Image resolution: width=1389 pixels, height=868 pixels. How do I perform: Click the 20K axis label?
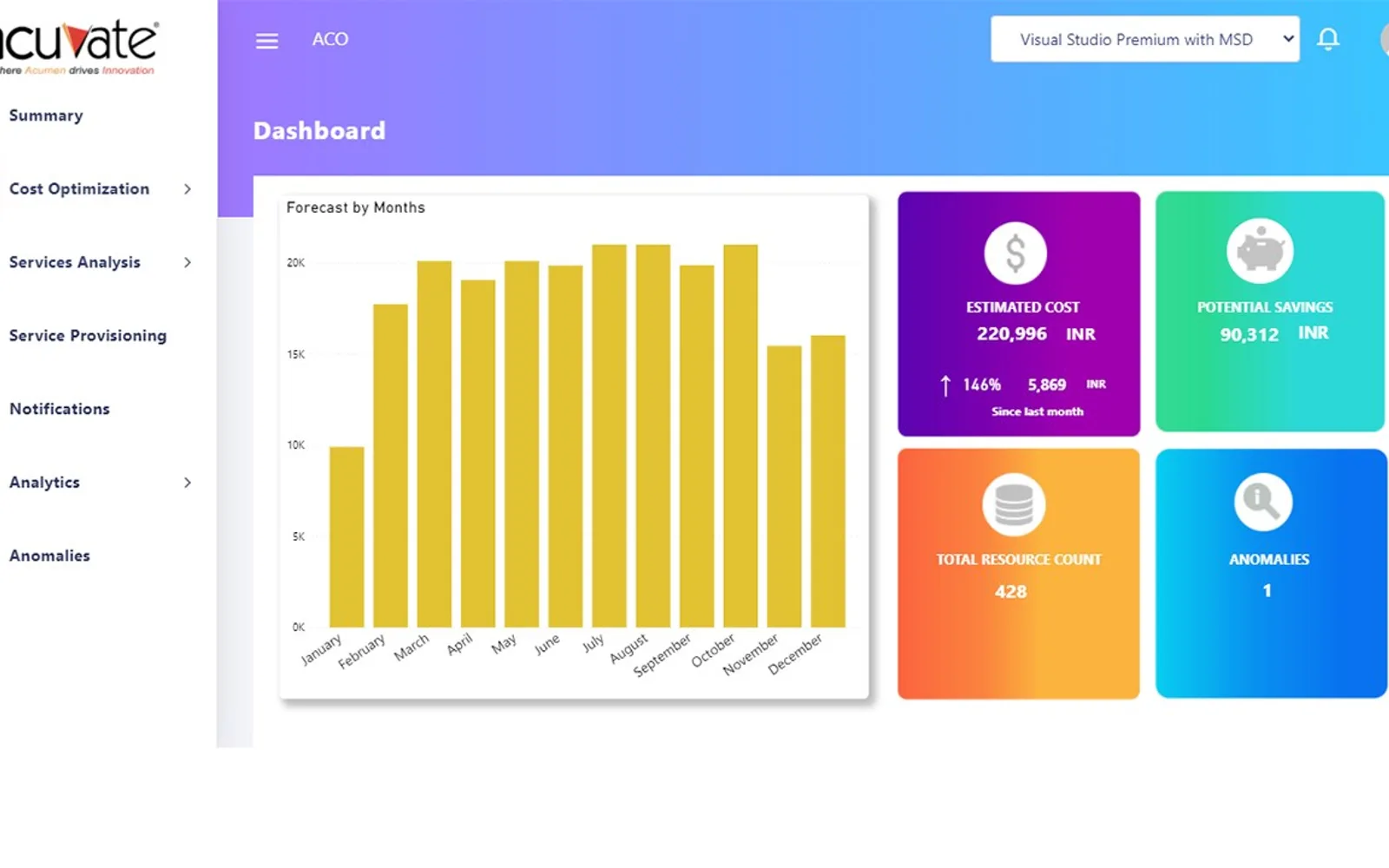point(296,263)
